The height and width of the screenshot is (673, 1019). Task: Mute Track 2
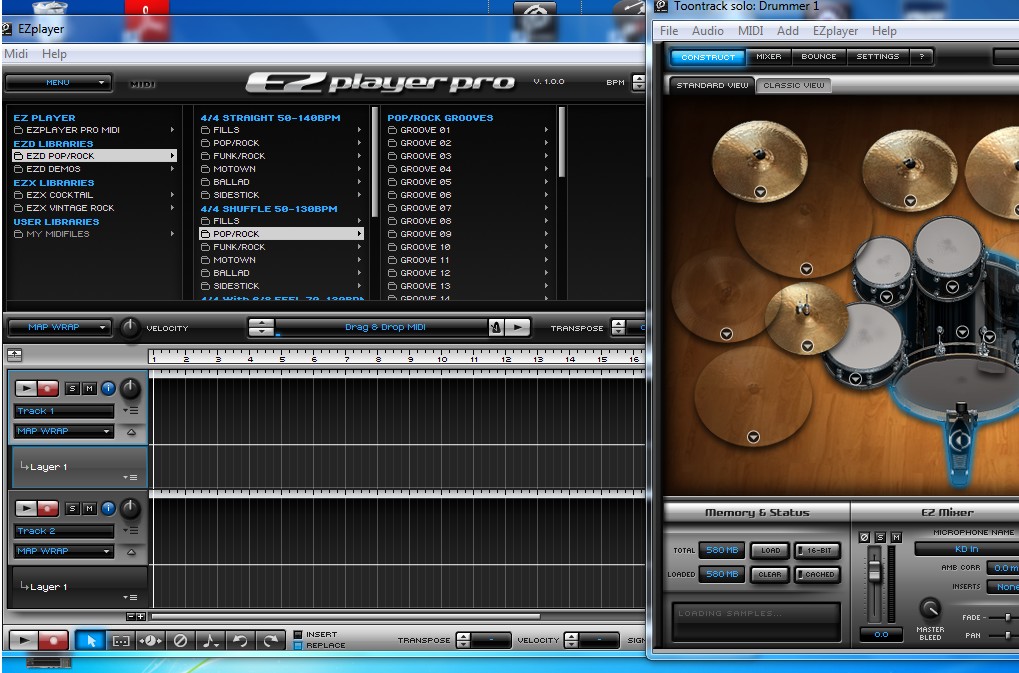pyautogui.click(x=89, y=508)
